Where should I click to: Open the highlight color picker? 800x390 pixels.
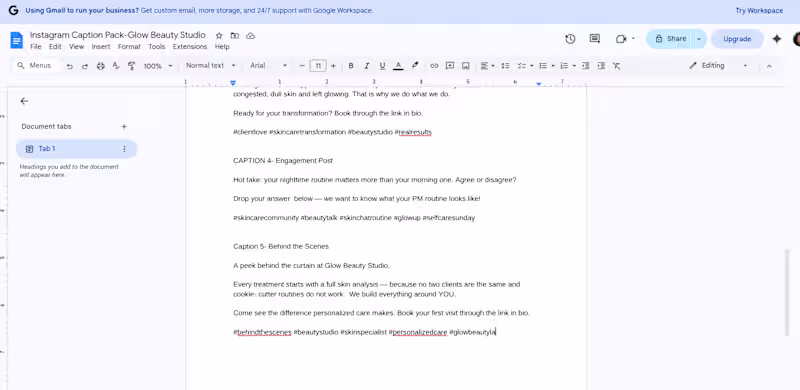coord(415,66)
